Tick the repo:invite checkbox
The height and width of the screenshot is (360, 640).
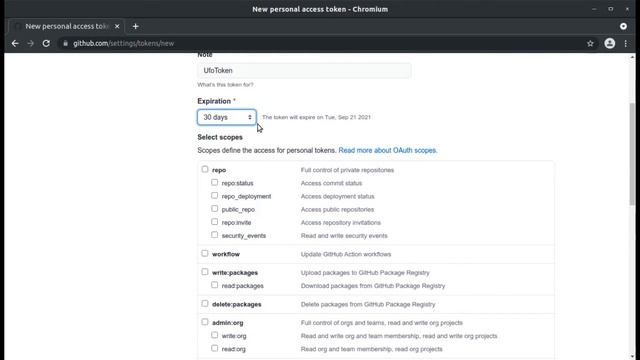(x=215, y=222)
